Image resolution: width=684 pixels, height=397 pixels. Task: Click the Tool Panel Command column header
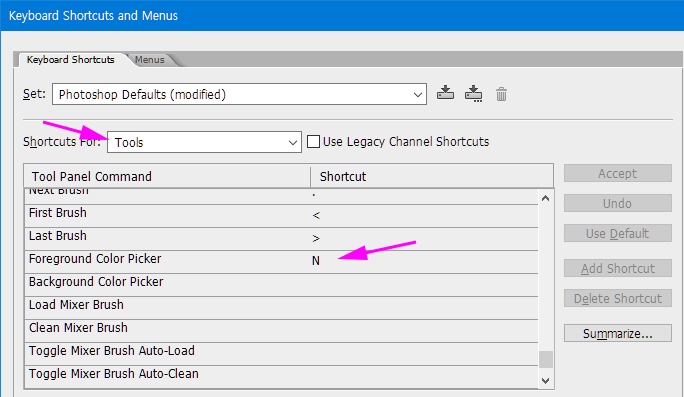[x=167, y=176]
